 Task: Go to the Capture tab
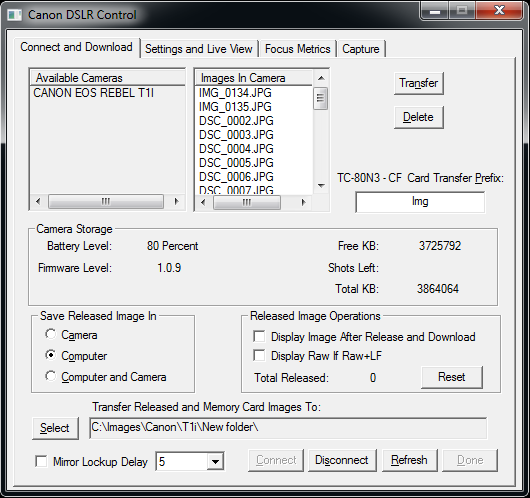361,49
